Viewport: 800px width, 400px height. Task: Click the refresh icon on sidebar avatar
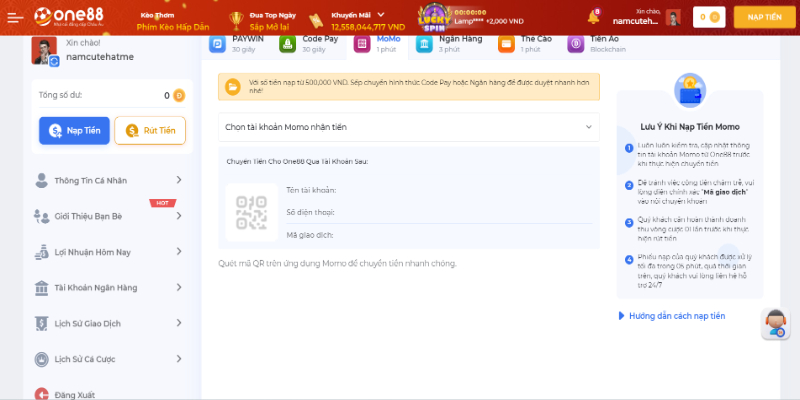54,61
